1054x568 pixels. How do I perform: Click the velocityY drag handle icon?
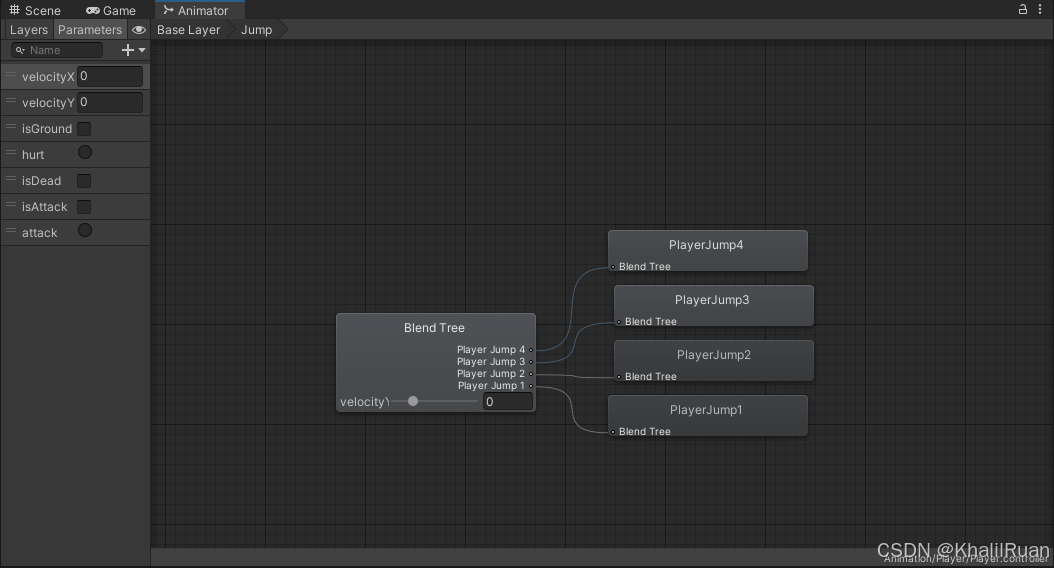pyautogui.click(x=11, y=101)
